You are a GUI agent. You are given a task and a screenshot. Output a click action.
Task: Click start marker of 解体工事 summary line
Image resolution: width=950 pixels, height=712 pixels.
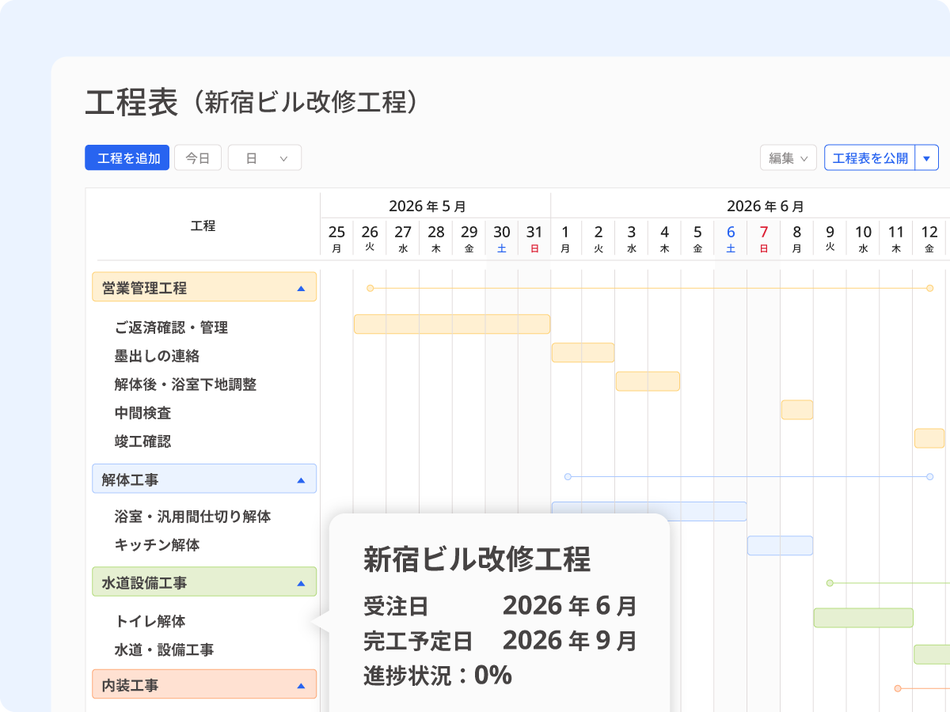pyautogui.click(x=568, y=477)
